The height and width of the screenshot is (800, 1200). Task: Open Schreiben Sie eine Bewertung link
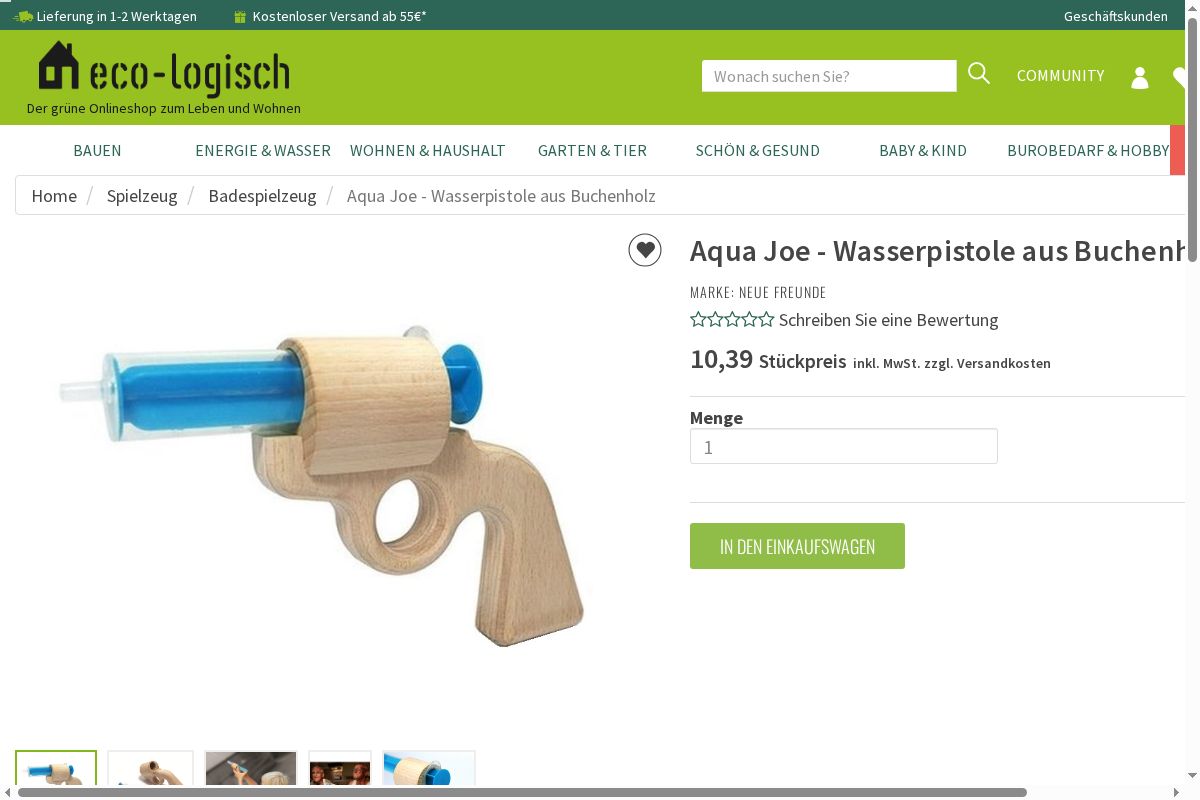coord(889,320)
